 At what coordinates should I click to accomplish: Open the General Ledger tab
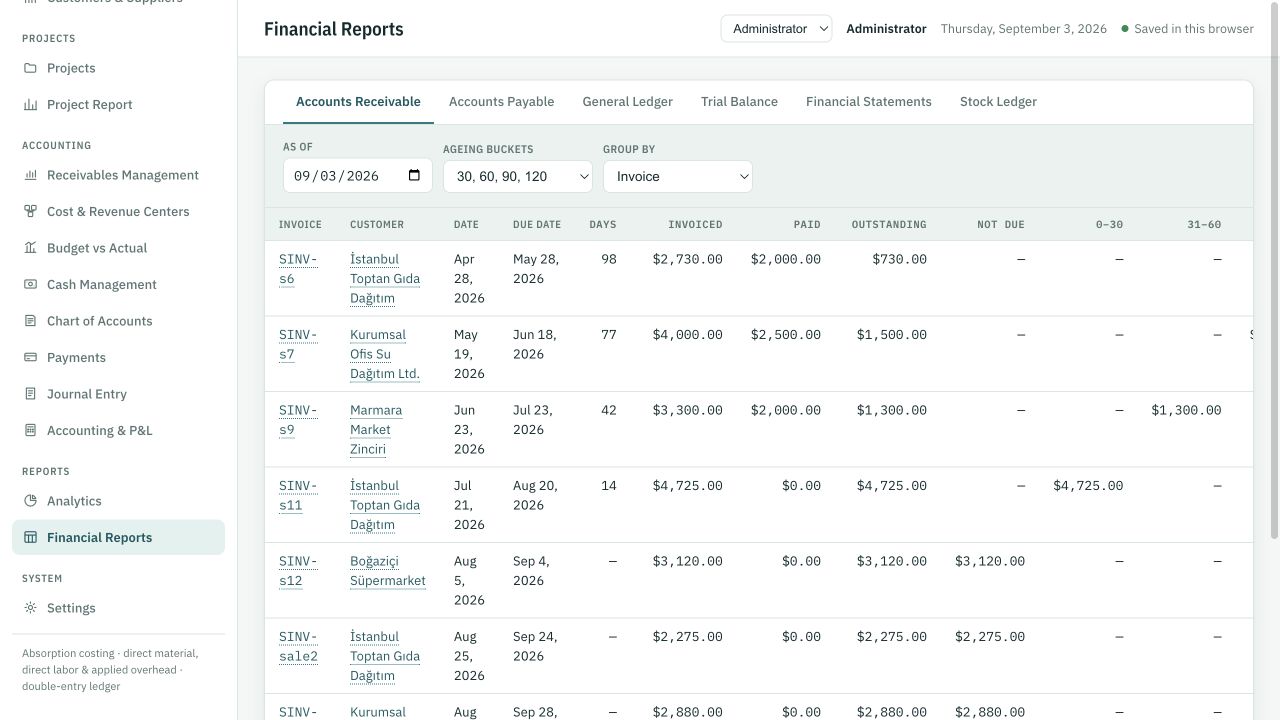pyautogui.click(x=628, y=102)
